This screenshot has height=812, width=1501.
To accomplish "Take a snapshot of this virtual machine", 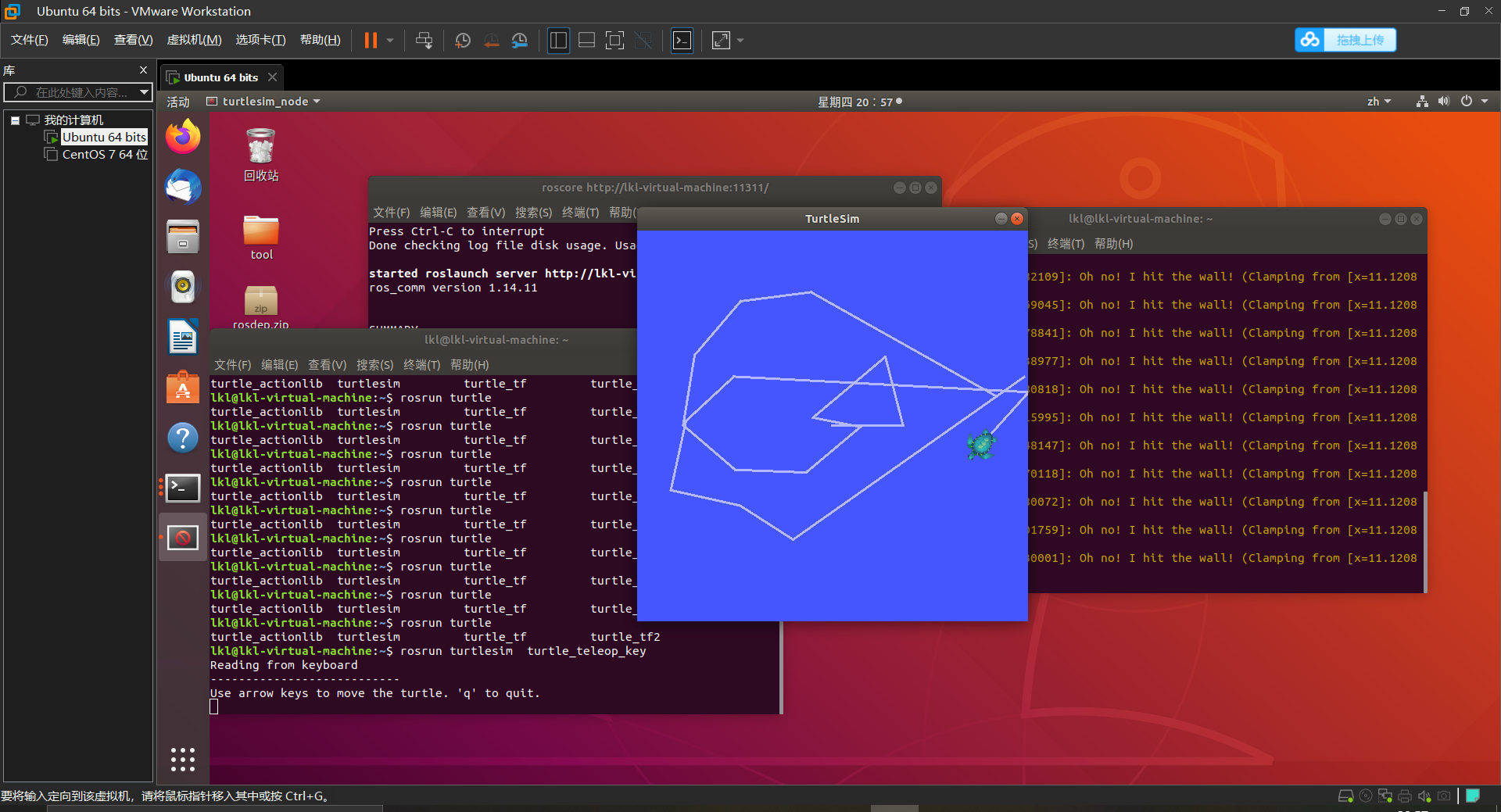I will click(463, 40).
